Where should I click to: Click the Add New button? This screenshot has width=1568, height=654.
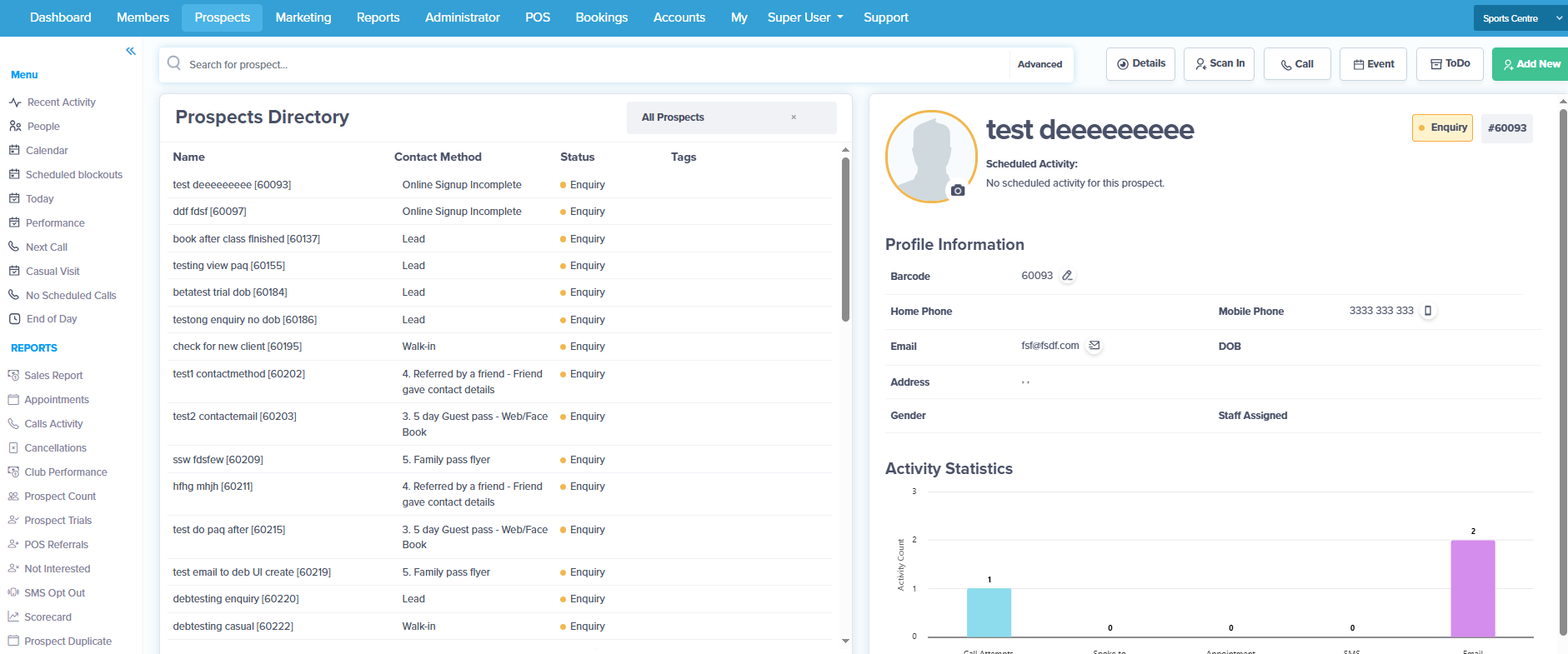point(1530,64)
